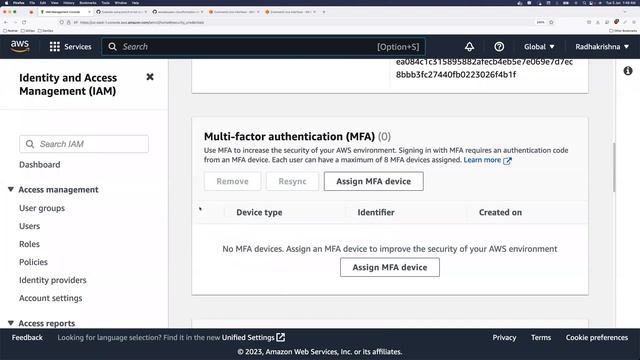Click the browser back arrow
Screen dimensions: 640x360
click(x=6, y=22)
